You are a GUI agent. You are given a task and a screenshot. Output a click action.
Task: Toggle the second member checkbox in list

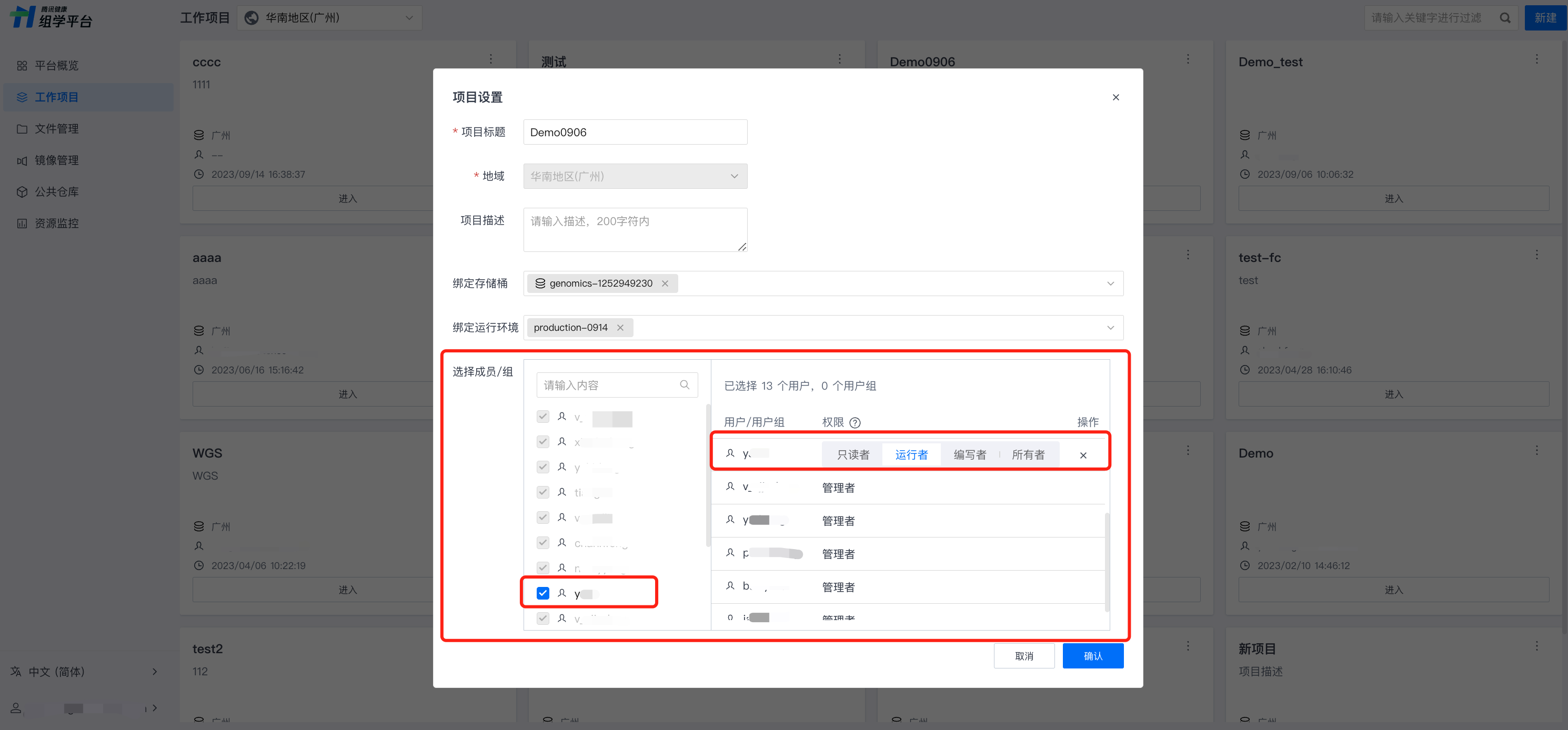pos(543,442)
